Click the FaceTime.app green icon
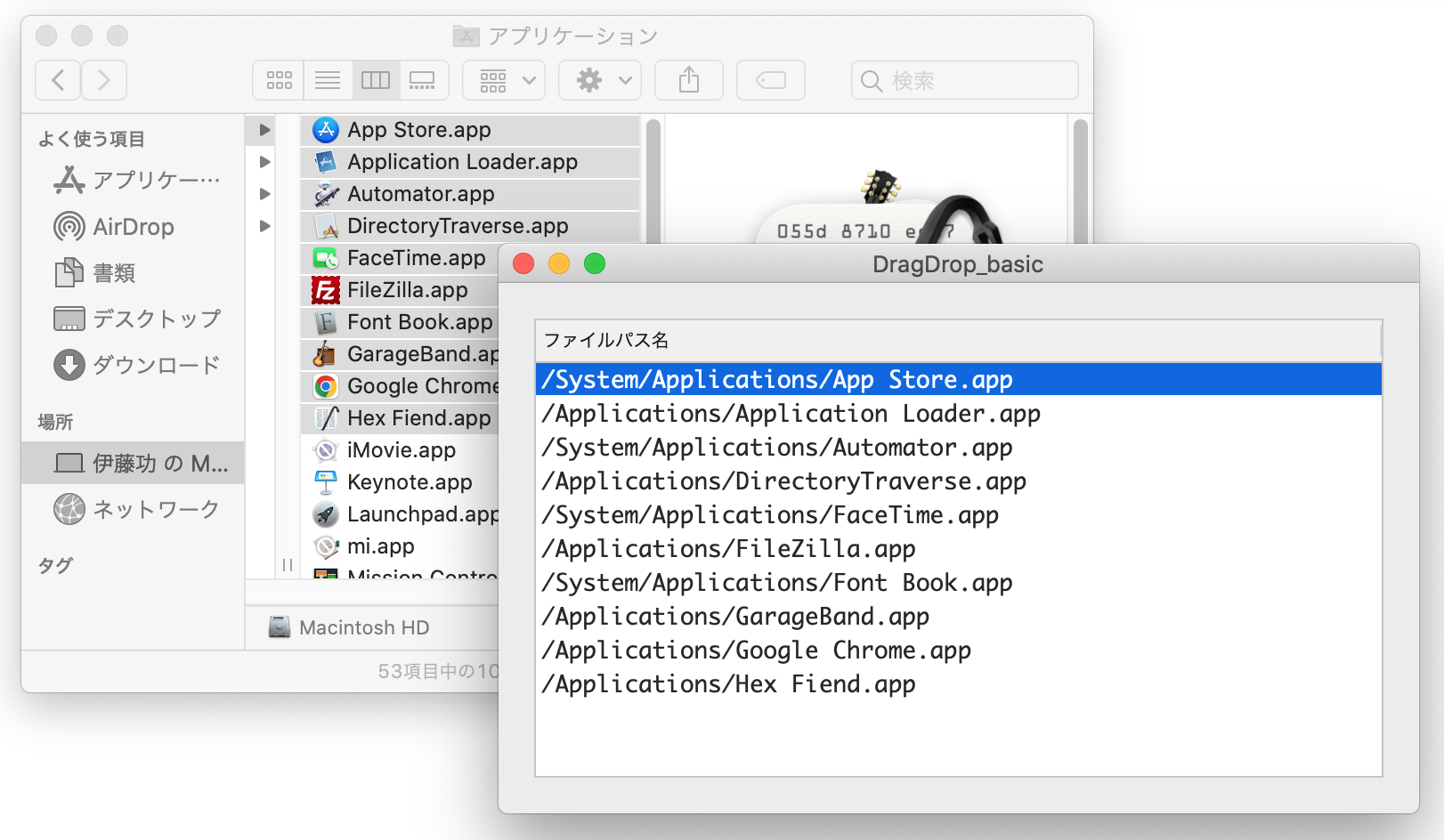The height and width of the screenshot is (840, 1444). pos(326,258)
